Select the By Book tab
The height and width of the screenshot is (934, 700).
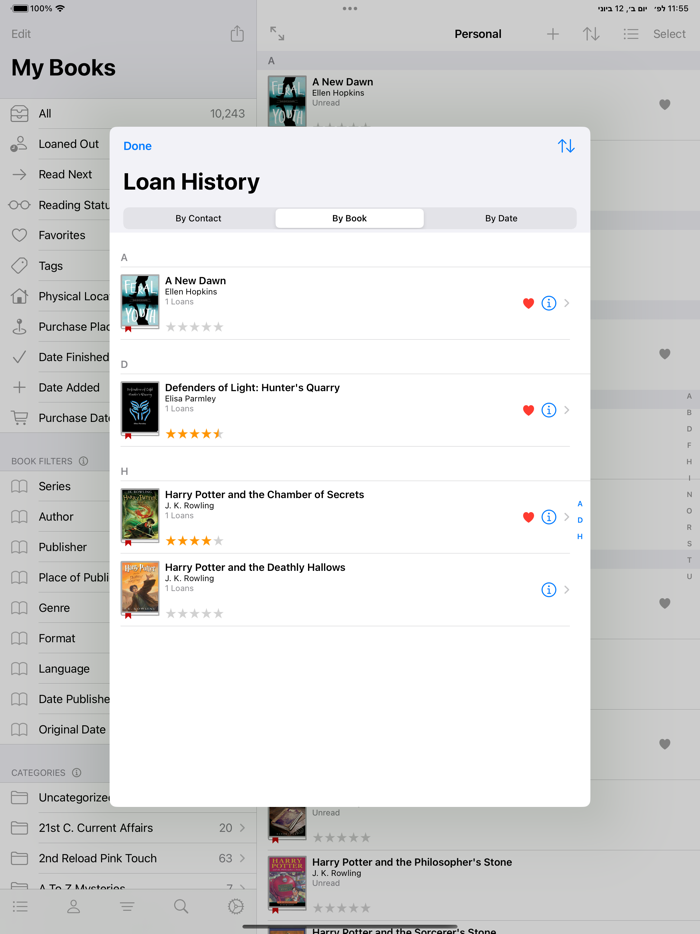[x=350, y=219]
